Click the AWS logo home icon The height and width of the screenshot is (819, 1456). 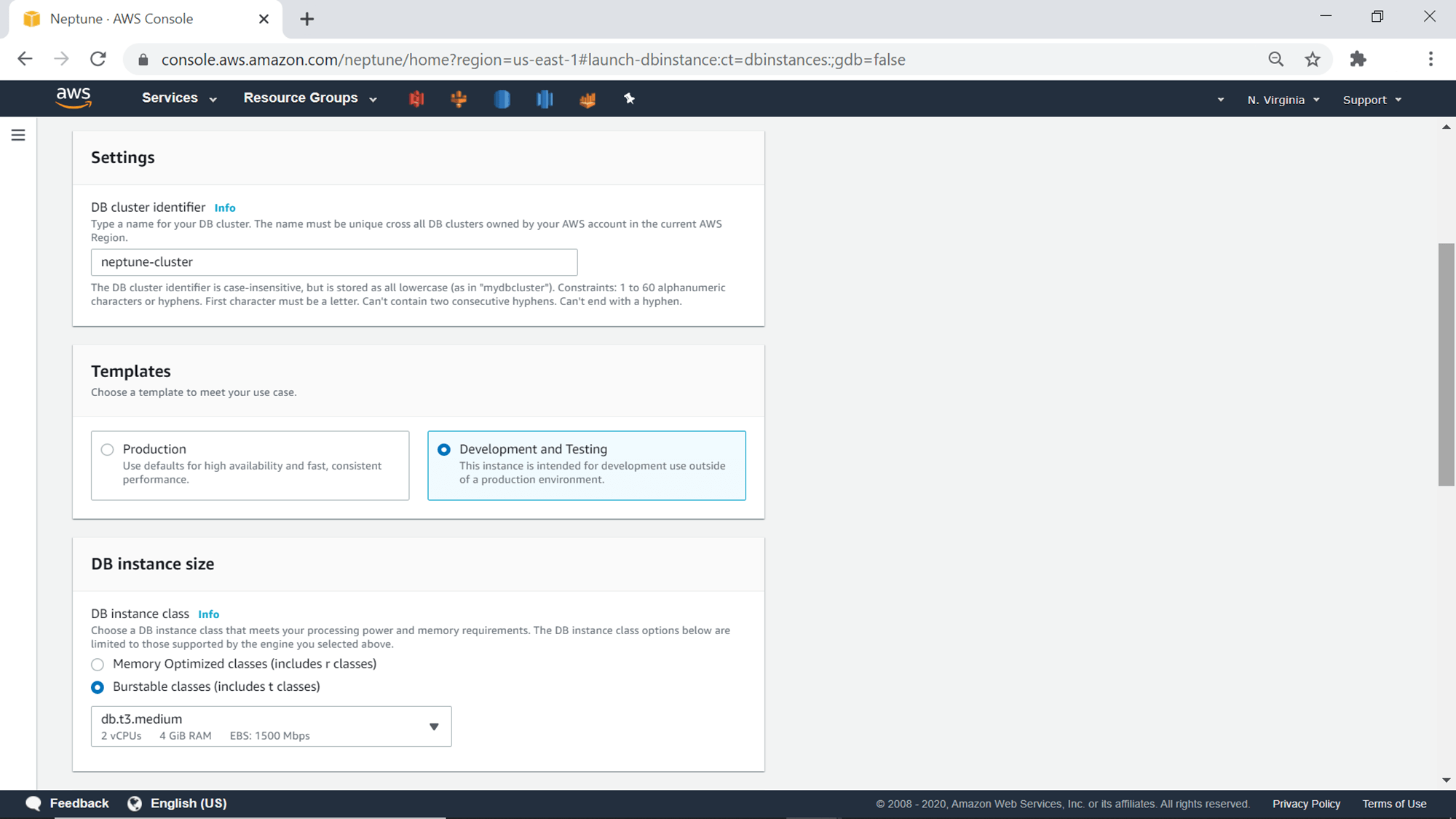(x=74, y=98)
